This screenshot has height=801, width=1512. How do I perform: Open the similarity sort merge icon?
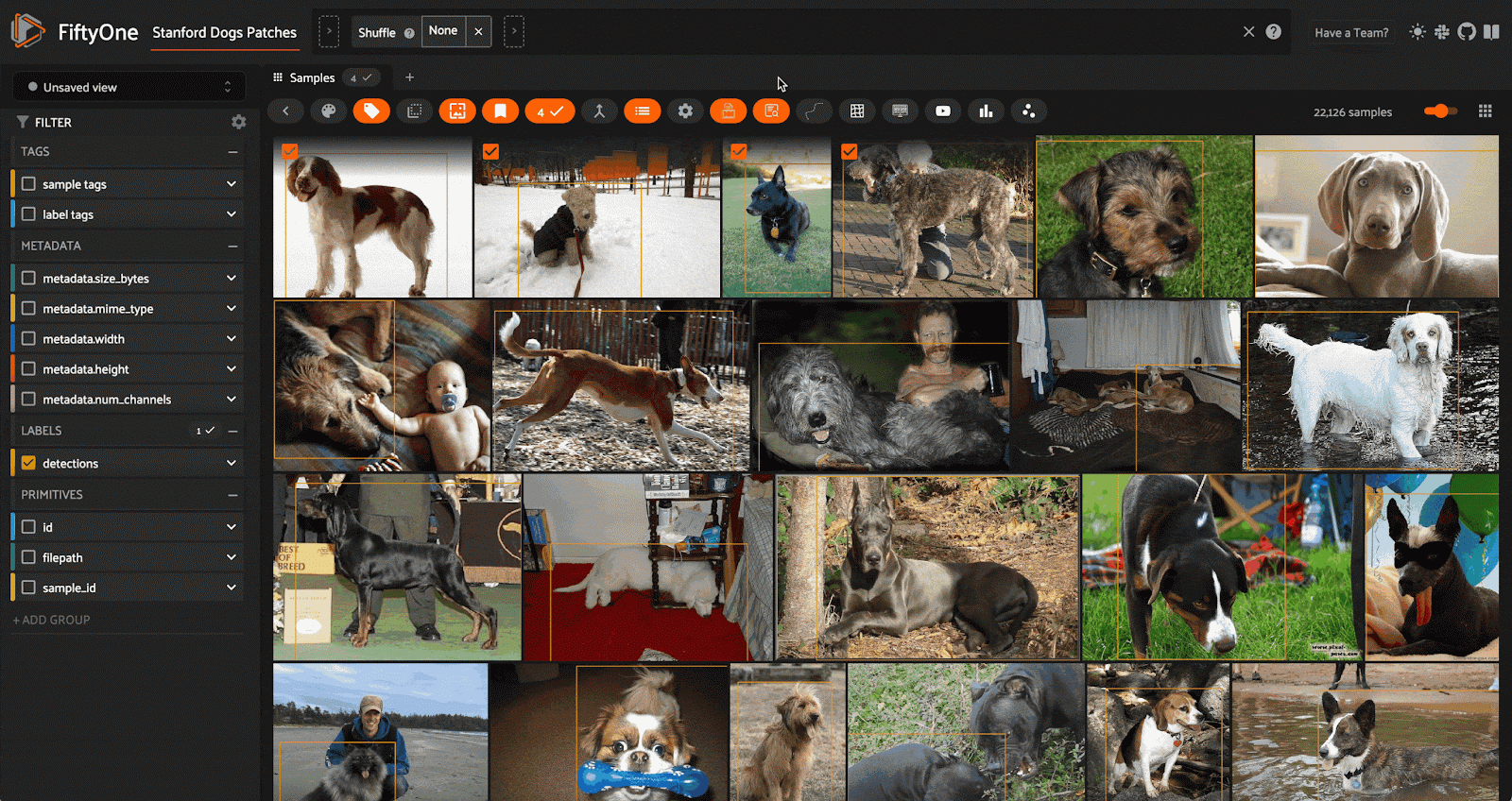598,111
